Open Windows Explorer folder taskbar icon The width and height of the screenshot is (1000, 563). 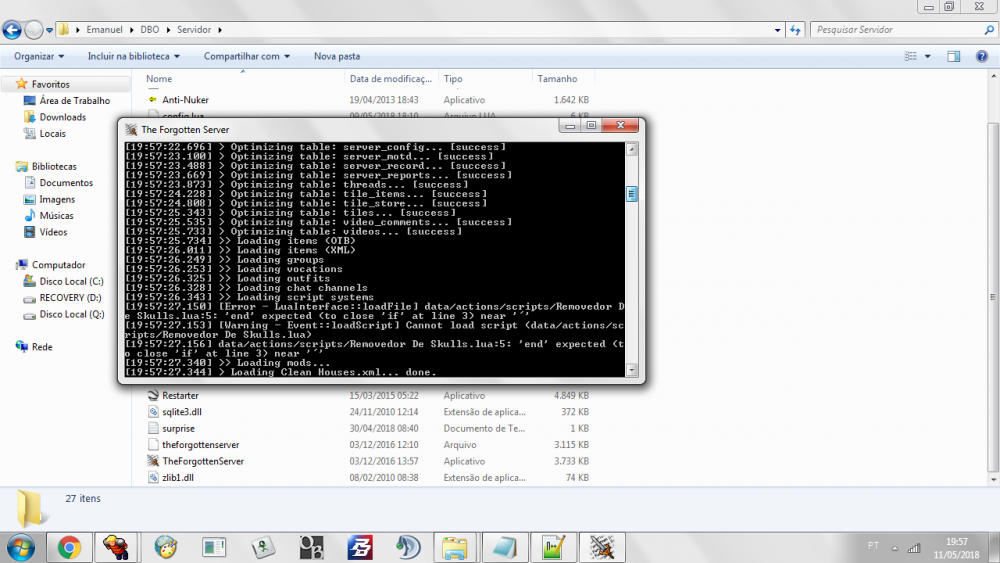click(x=455, y=548)
